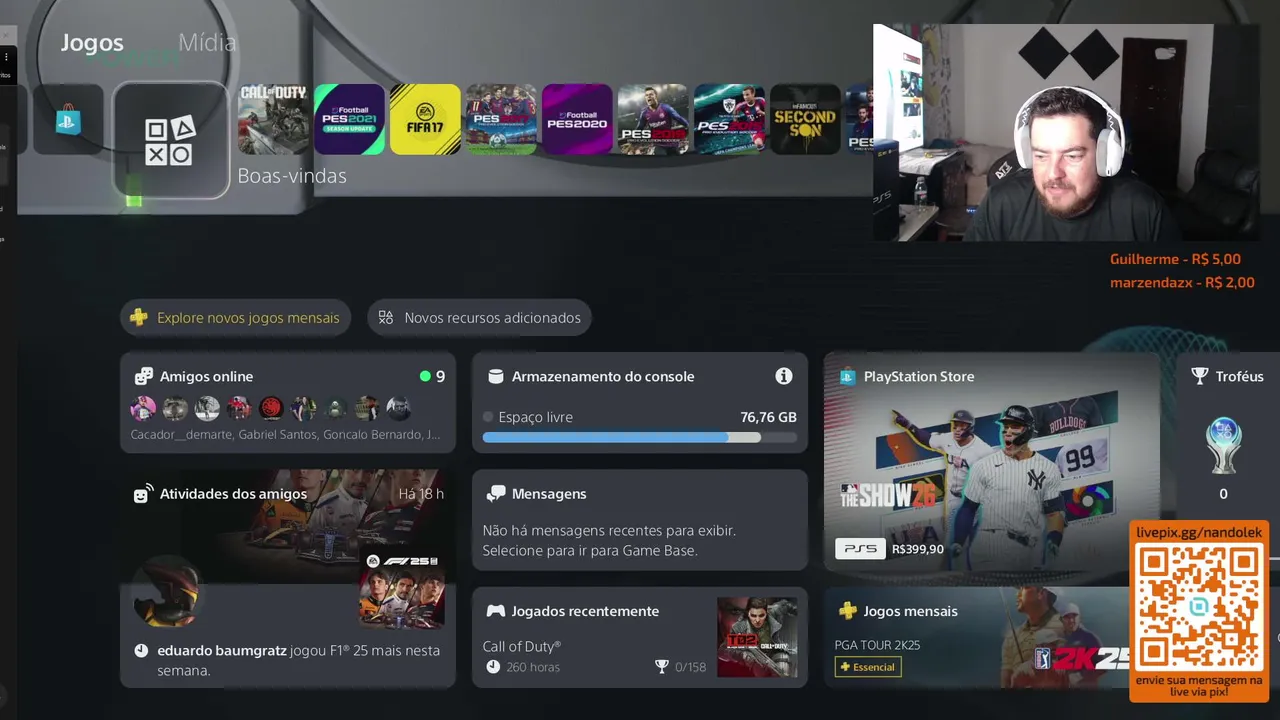Launch Call of Duty game tile
This screenshot has height=720, width=1280.
pyautogui.click(x=273, y=119)
